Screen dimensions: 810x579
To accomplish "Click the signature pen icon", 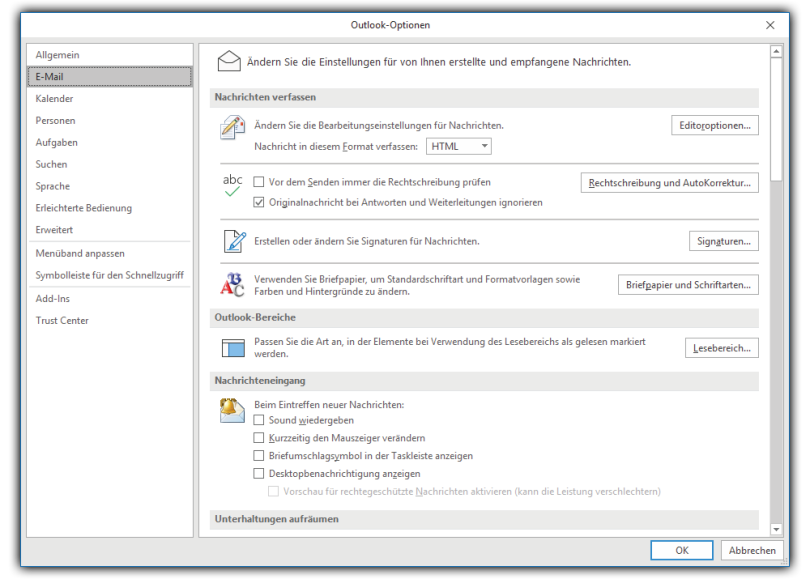I will tap(235, 241).
